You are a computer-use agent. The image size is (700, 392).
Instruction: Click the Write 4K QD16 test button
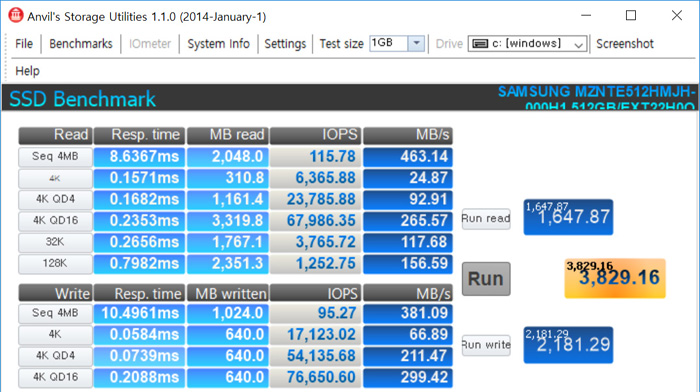point(55,377)
